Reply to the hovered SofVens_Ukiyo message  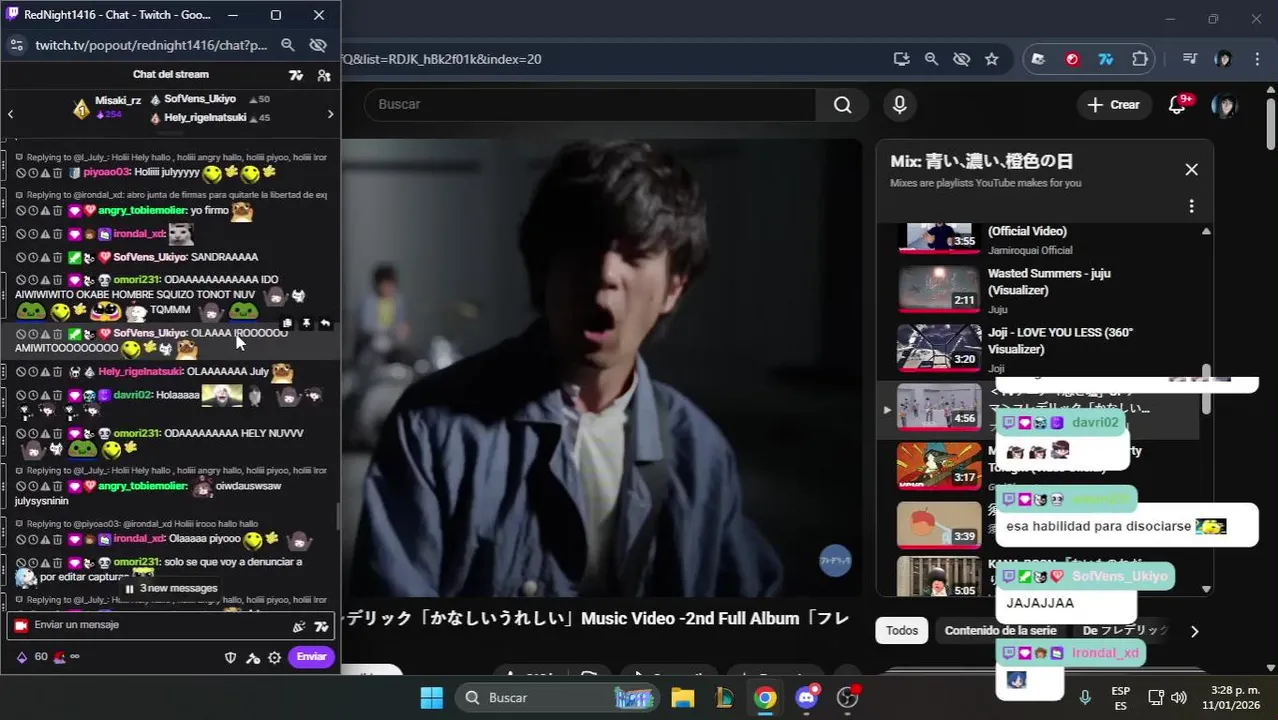pos(325,324)
